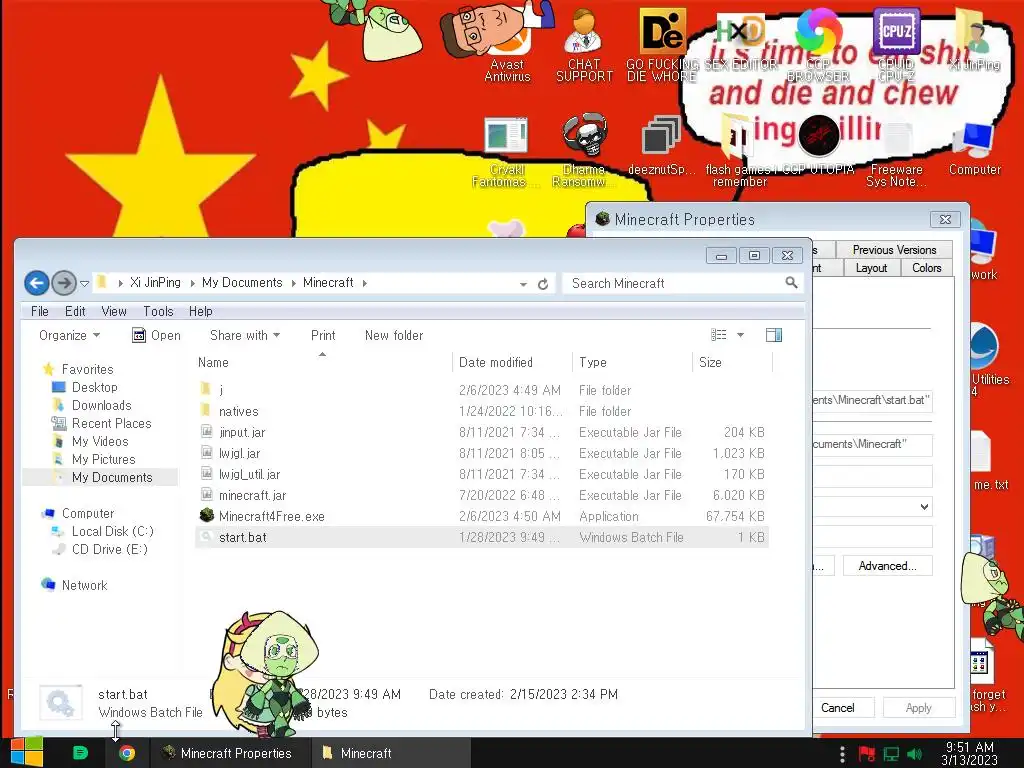
Task: Open the view options dropdown arrow
Action: [741, 335]
